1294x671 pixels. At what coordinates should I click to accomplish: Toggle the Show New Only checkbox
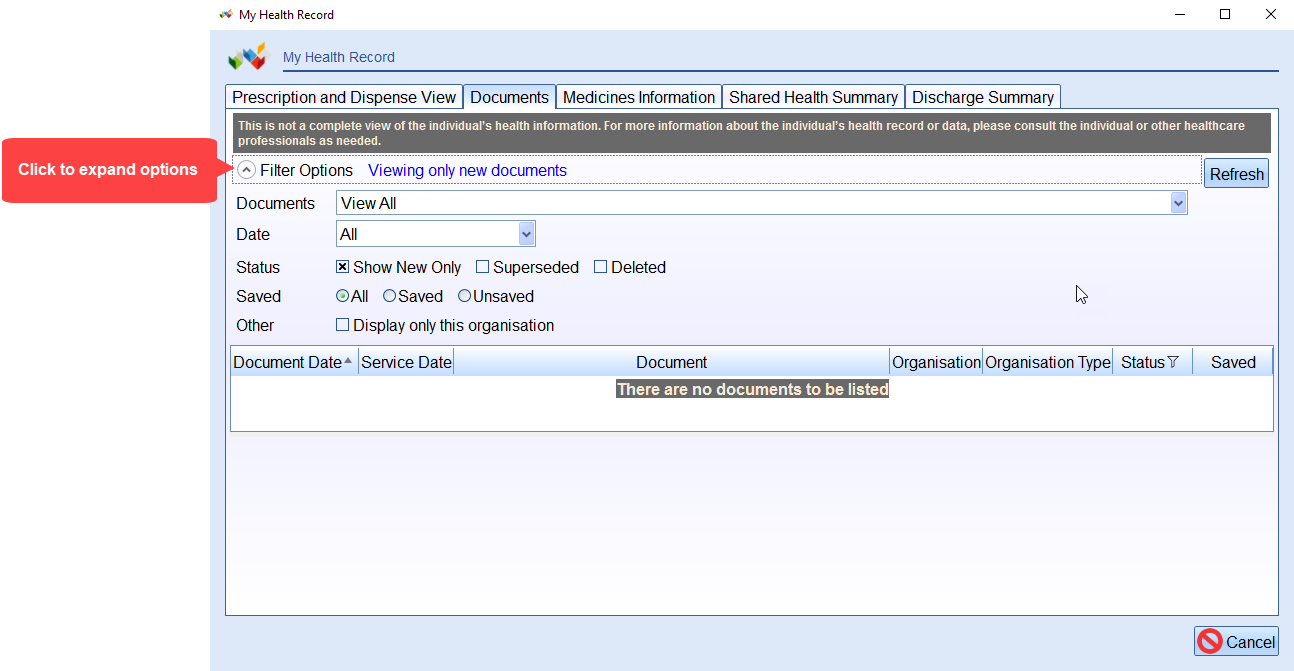click(343, 267)
